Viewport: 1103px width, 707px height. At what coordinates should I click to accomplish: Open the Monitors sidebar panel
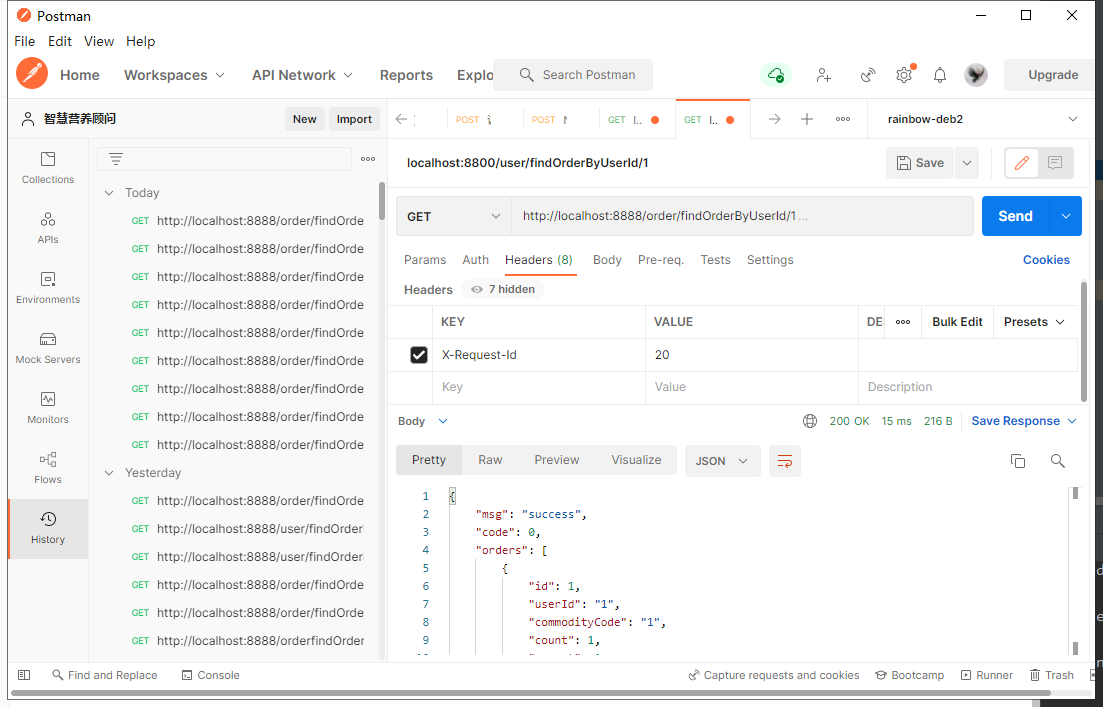48,408
